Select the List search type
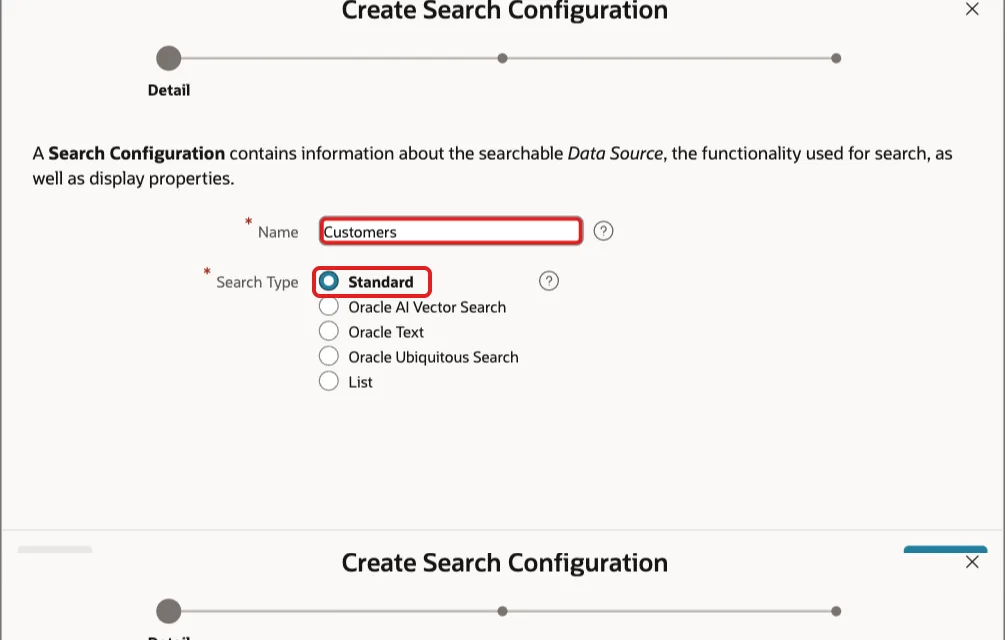 click(329, 381)
